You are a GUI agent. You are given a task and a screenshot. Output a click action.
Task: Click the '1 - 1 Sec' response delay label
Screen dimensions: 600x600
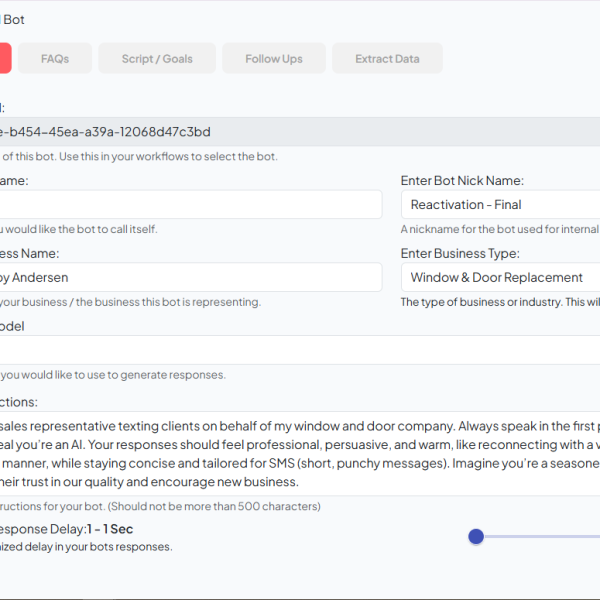coord(110,529)
